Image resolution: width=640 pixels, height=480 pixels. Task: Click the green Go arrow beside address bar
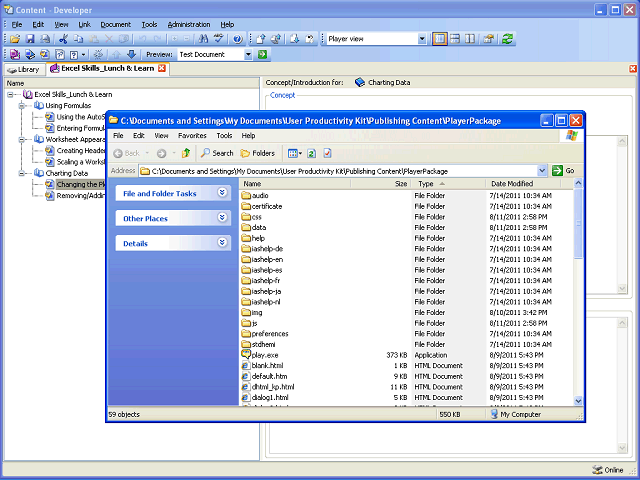tap(557, 171)
